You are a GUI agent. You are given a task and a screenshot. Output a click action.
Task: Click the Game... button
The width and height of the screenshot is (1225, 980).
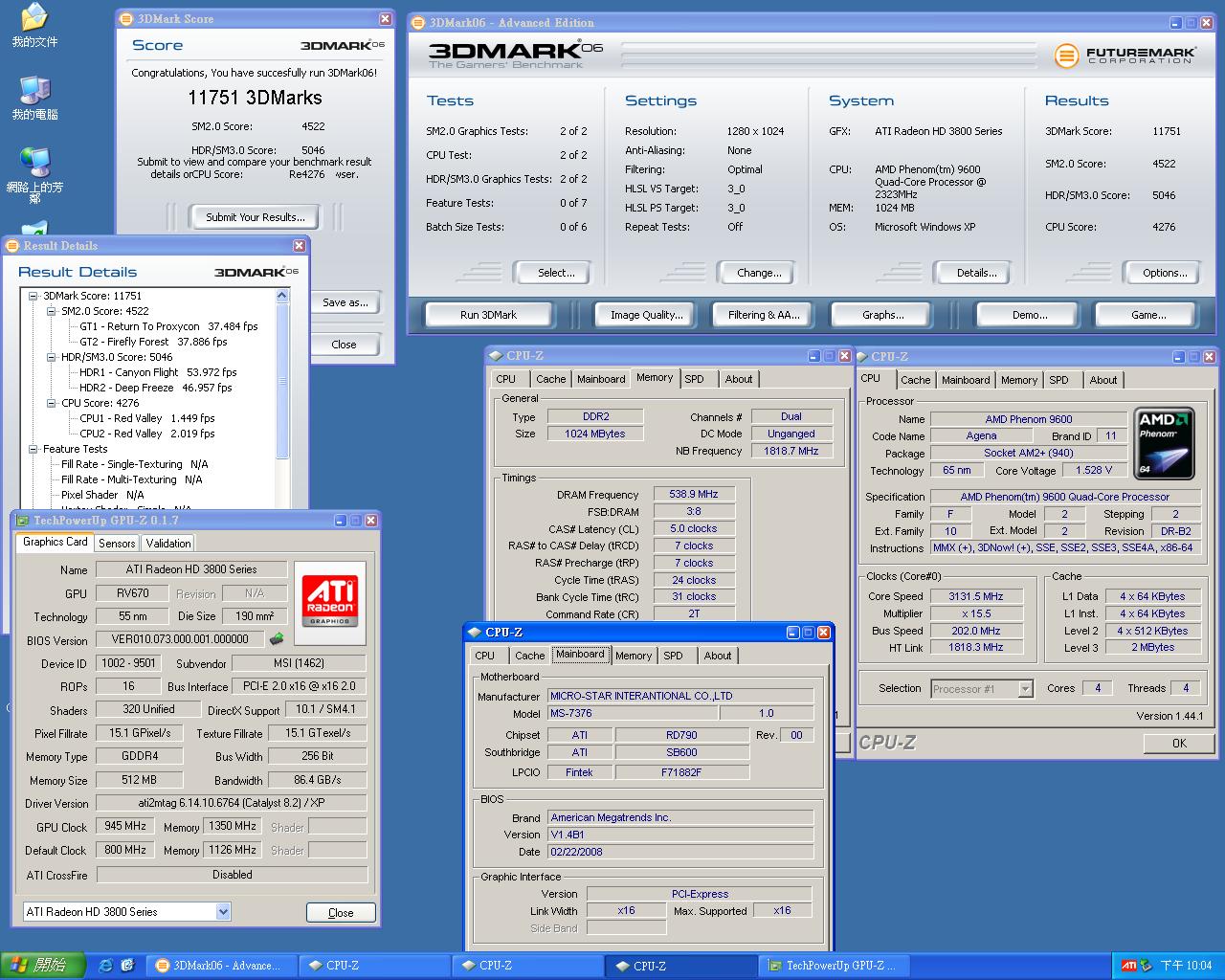coord(1148,315)
